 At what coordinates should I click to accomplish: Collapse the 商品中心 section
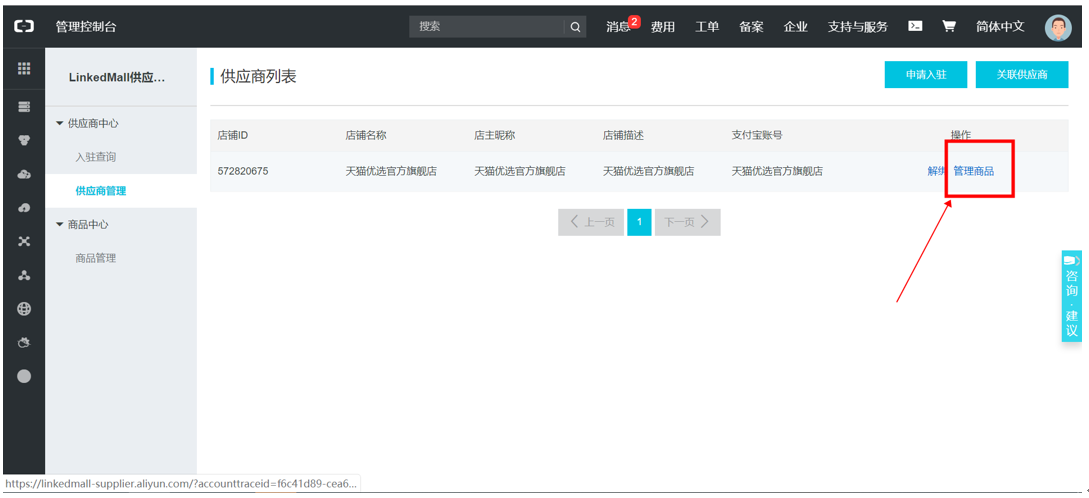click(82, 224)
